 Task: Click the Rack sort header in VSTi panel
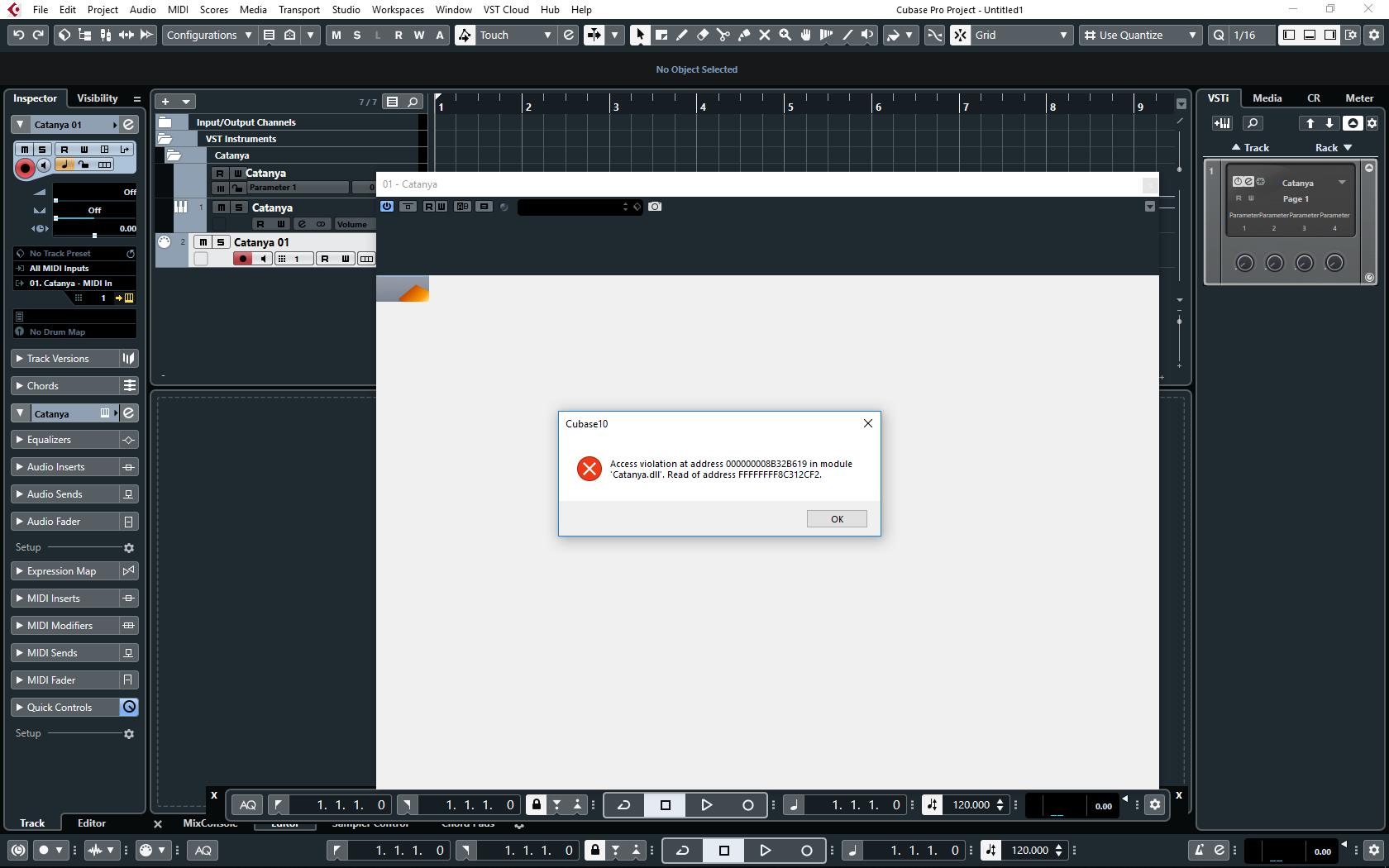click(x=1333, y=148)
